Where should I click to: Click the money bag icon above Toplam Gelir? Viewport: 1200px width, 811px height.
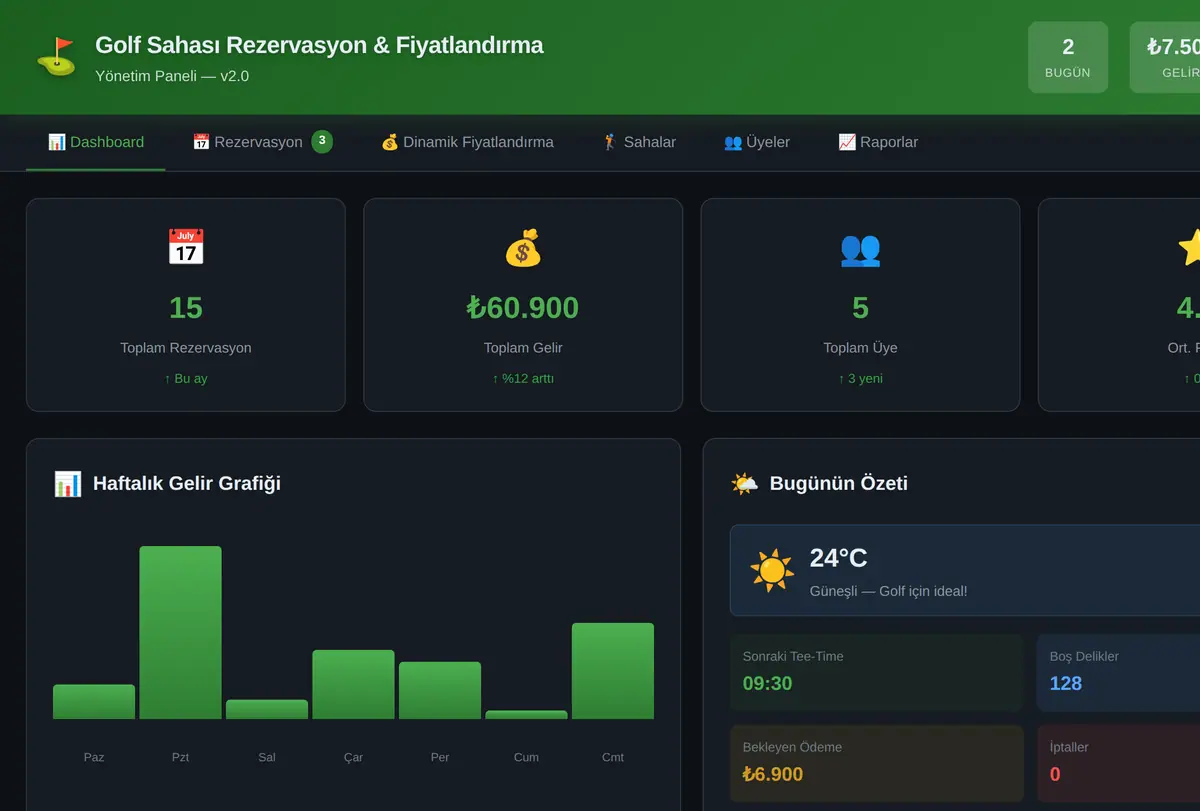tap(523, 247)
